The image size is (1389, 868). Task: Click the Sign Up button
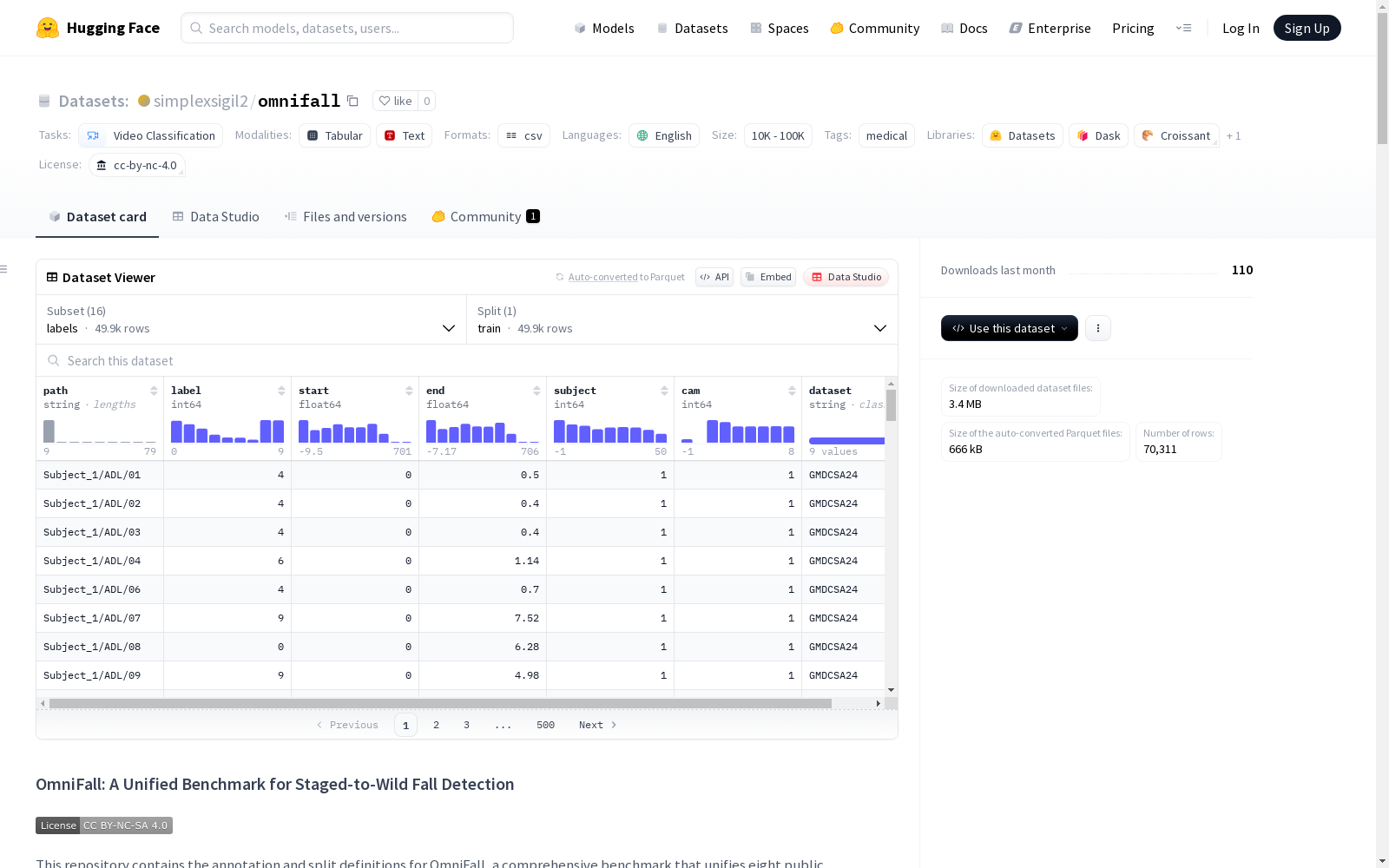pos(1307,28)
